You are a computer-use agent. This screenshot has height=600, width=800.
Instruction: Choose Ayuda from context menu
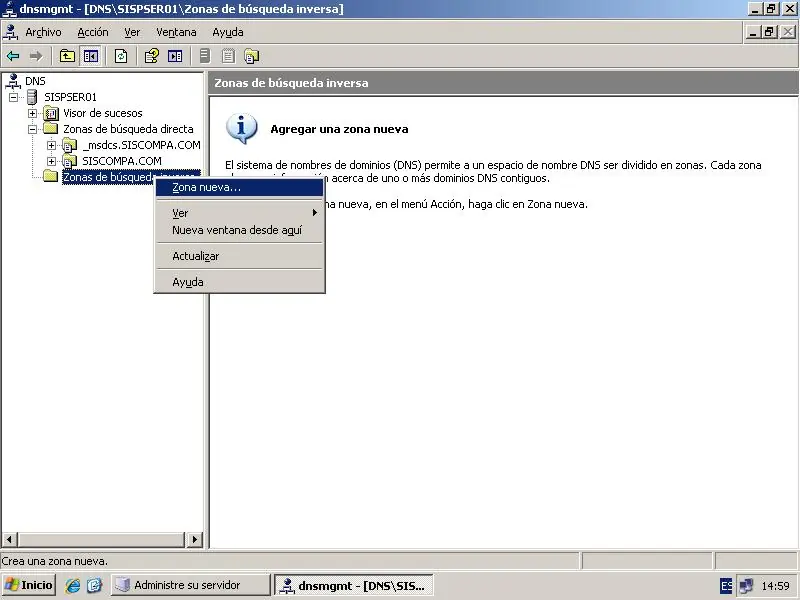239,282
